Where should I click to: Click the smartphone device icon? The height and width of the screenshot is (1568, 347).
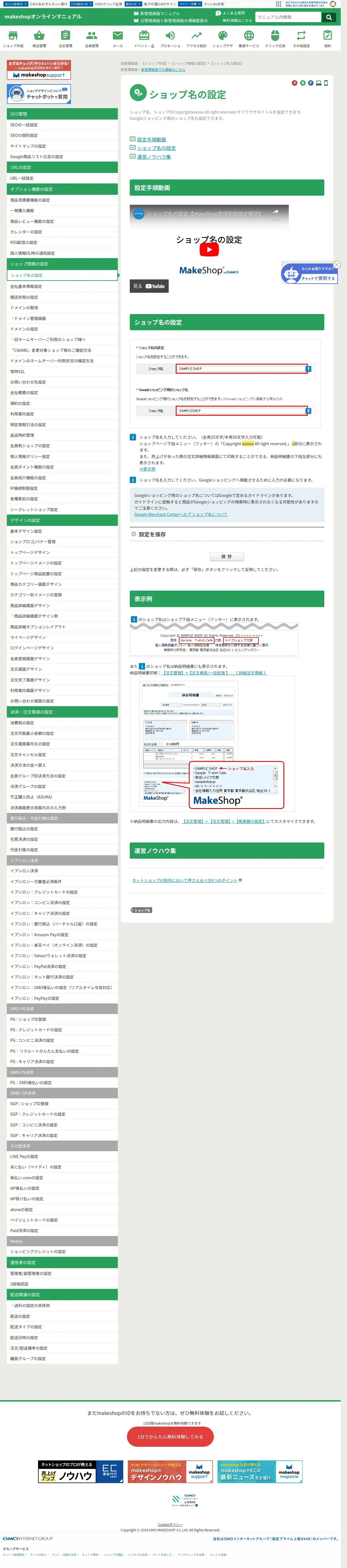click(326, 83)
